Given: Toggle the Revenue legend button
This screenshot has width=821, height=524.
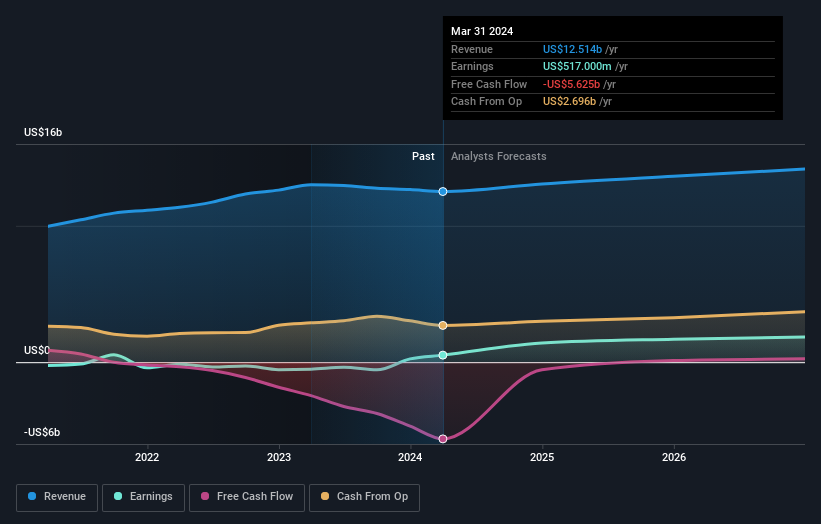Looking at the screenshot, I should (x=57, y=497).
